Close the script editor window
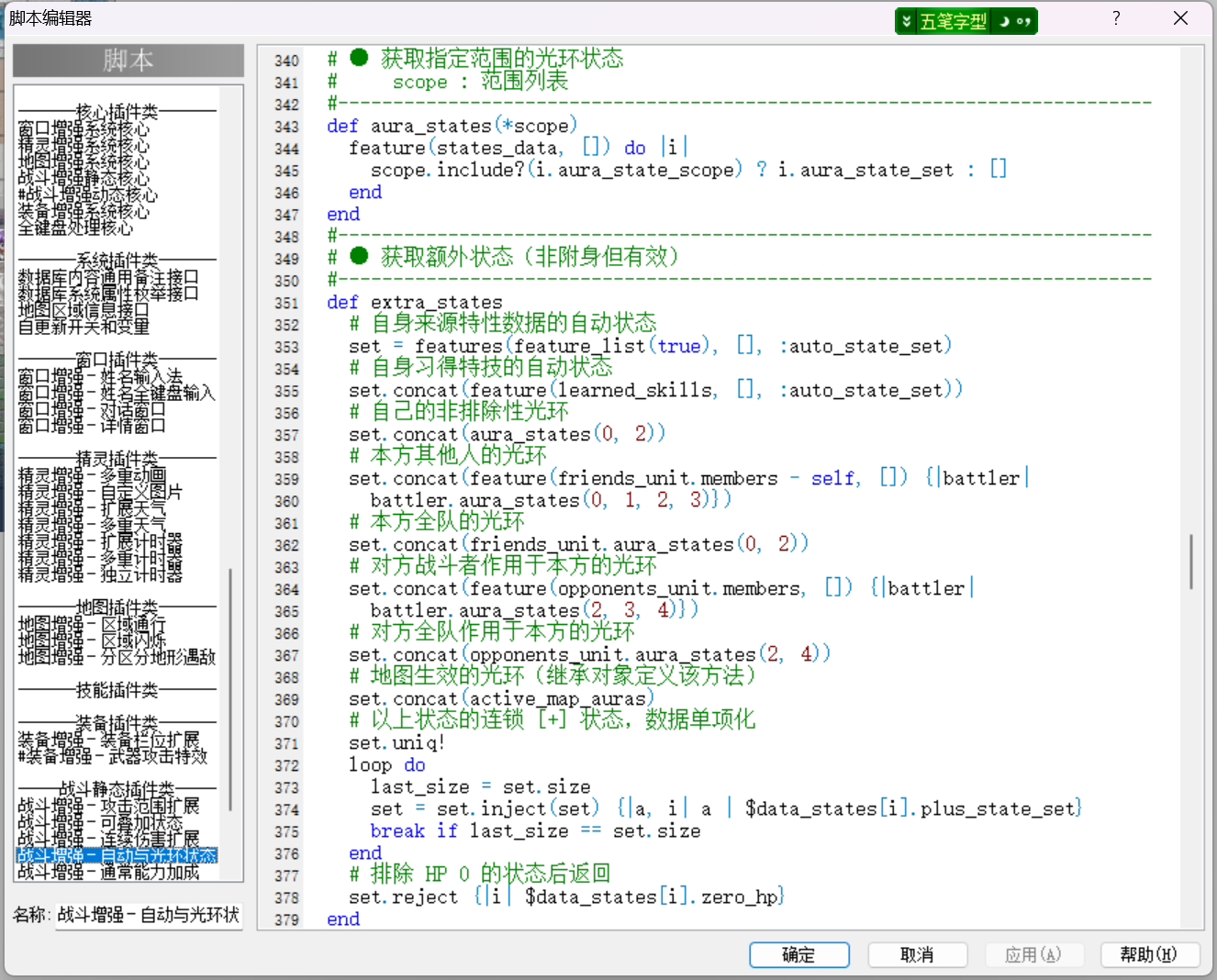 point(1181,18)
